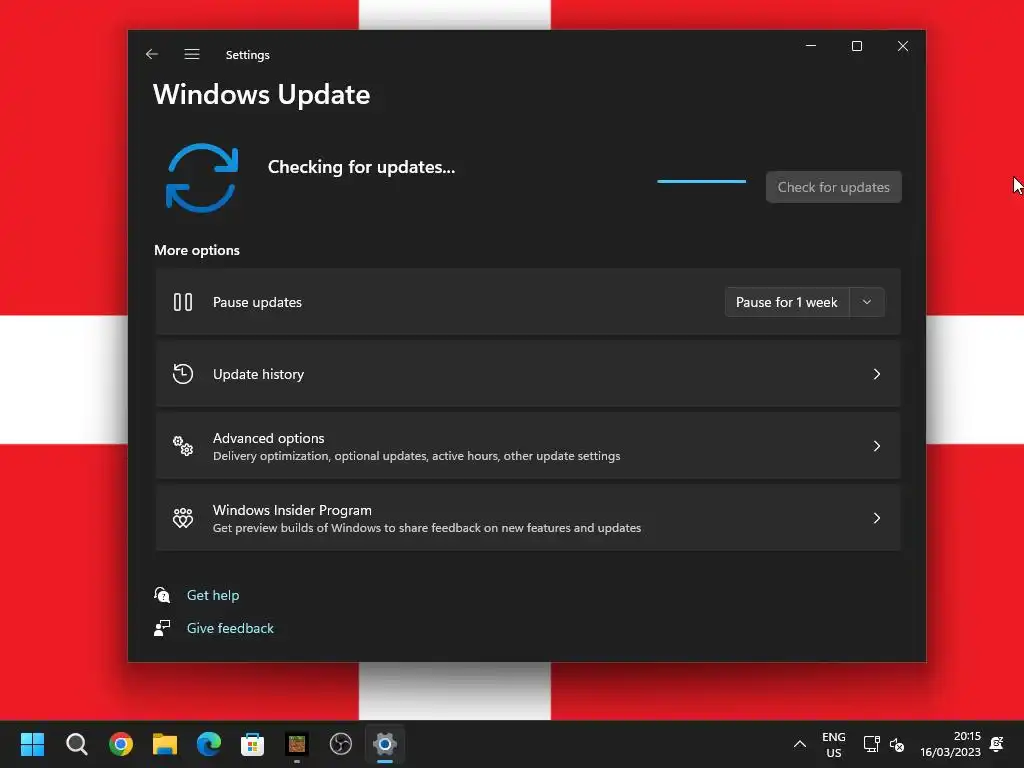Click the 'Get preview builds of Windows' description

coord(427,528)
